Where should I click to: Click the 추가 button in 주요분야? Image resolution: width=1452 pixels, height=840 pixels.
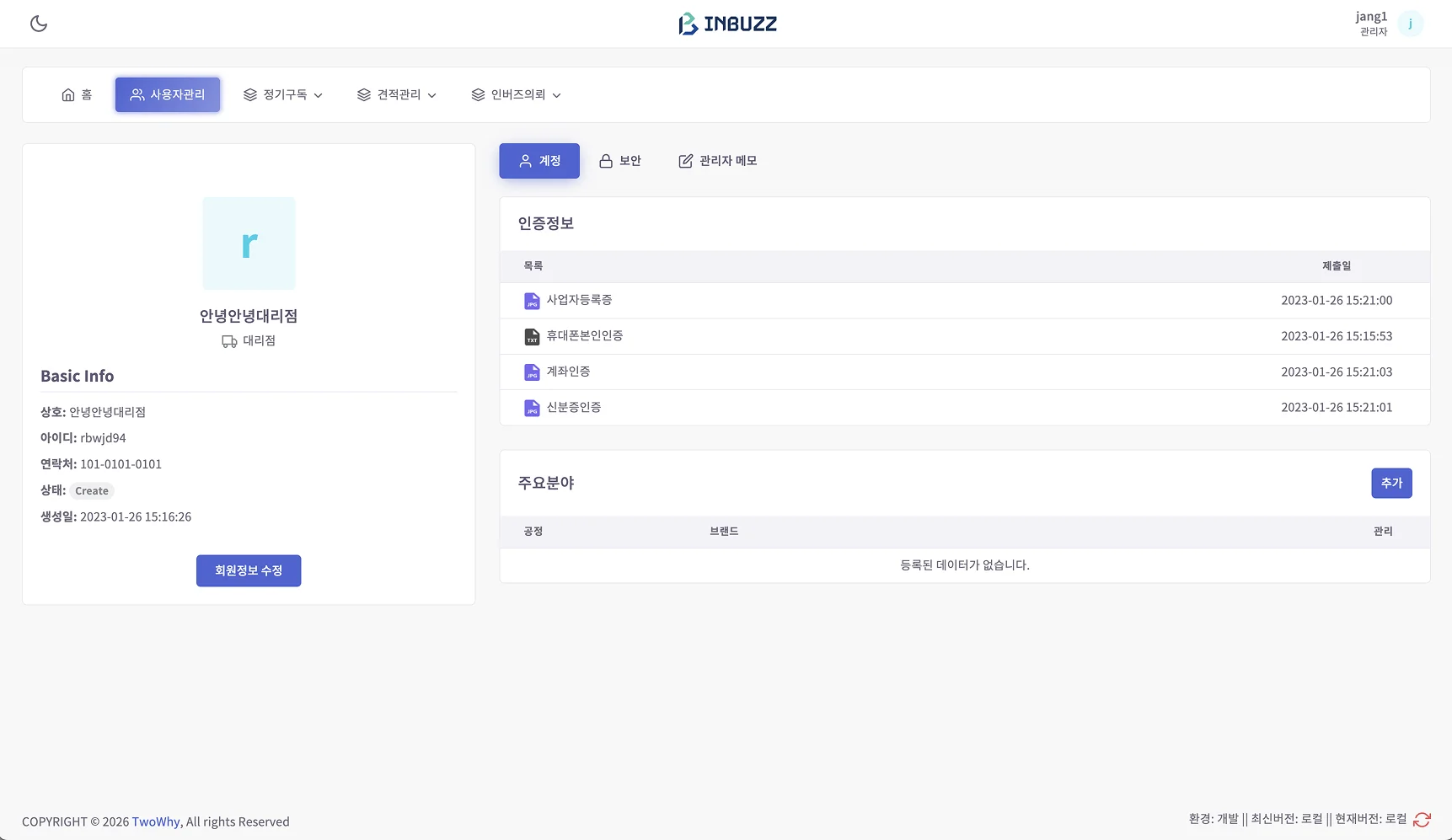pos(1391,484)
